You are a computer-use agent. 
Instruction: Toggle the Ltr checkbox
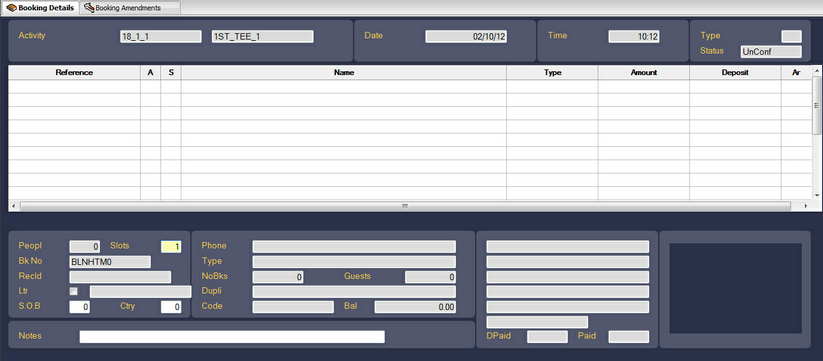(x=74, y=291)
